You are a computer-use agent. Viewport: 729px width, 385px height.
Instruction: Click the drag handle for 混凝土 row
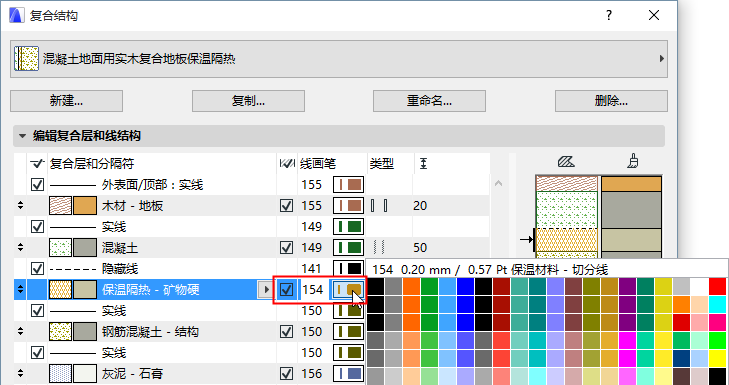coord(20,248)
